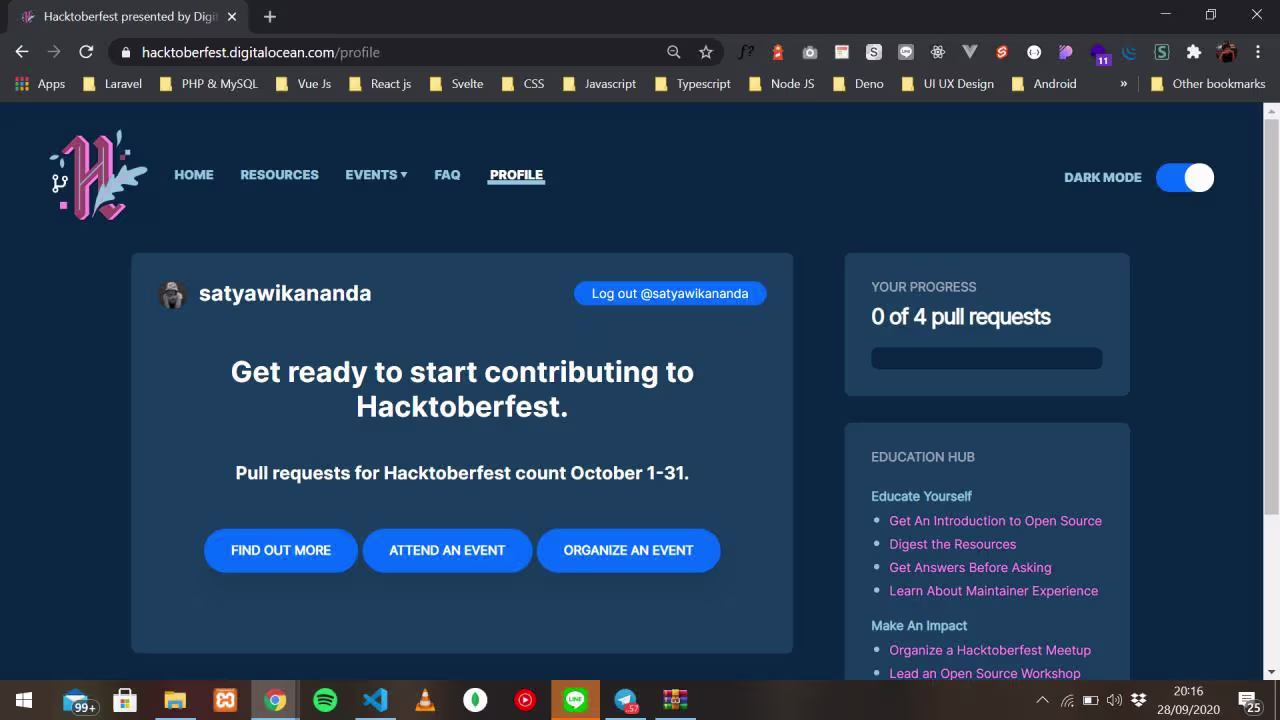Open Laravel bookmarks folder
The width and height of the screenshot is (1280, 720).
112,84
